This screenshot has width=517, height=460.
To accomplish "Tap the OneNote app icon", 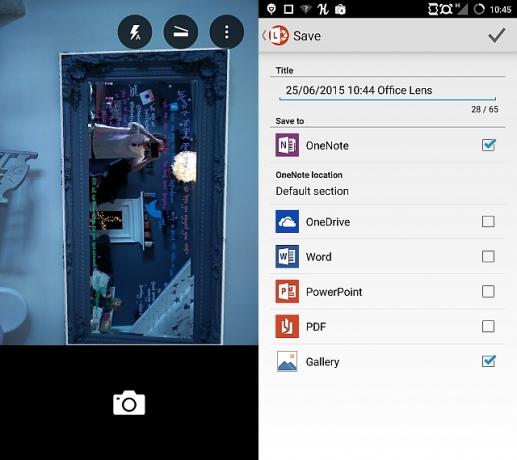I will (x=287, y=145).
